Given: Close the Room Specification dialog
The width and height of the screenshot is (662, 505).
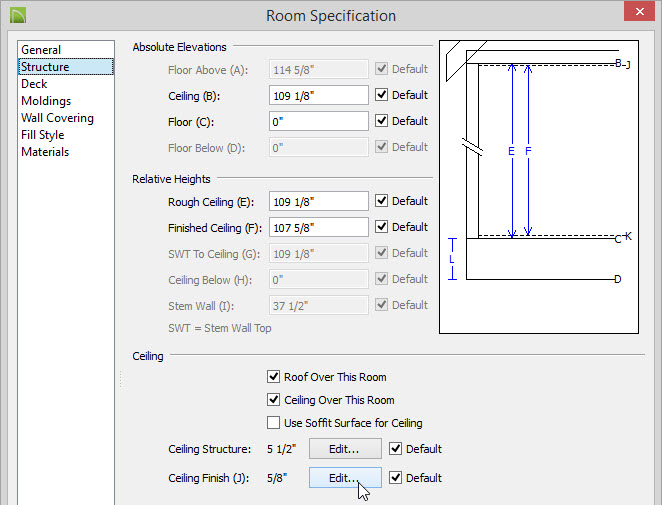Looking at the screenshot, I should pos(639,11).
